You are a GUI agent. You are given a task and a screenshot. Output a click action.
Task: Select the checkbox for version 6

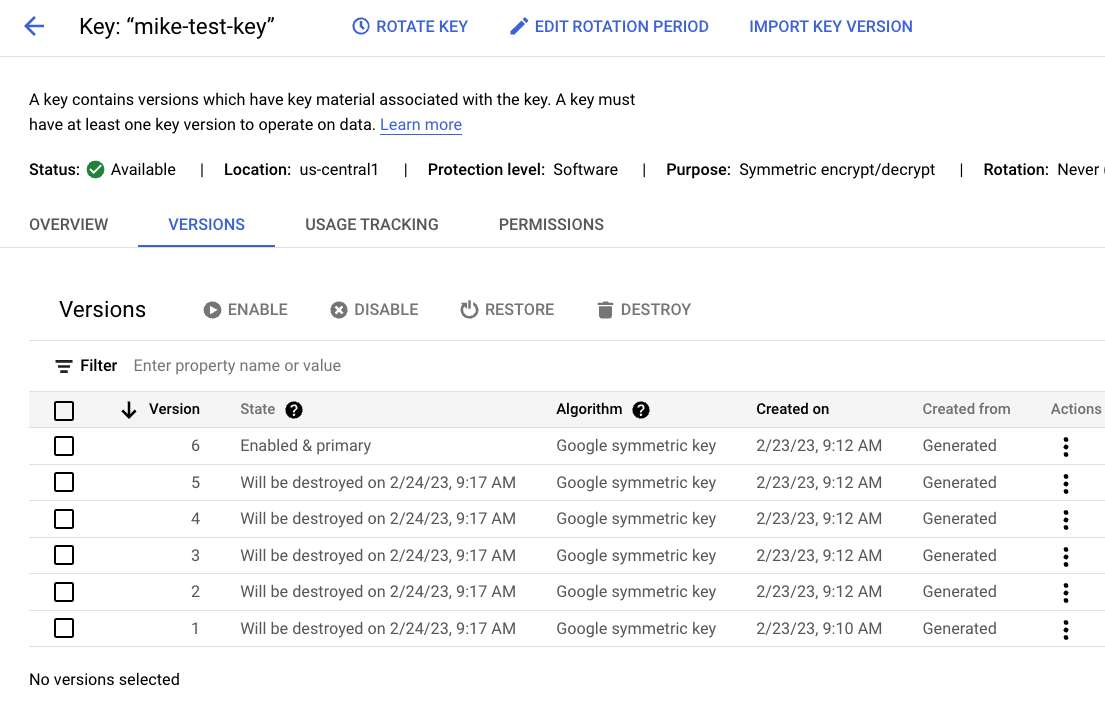click(64, 445)
